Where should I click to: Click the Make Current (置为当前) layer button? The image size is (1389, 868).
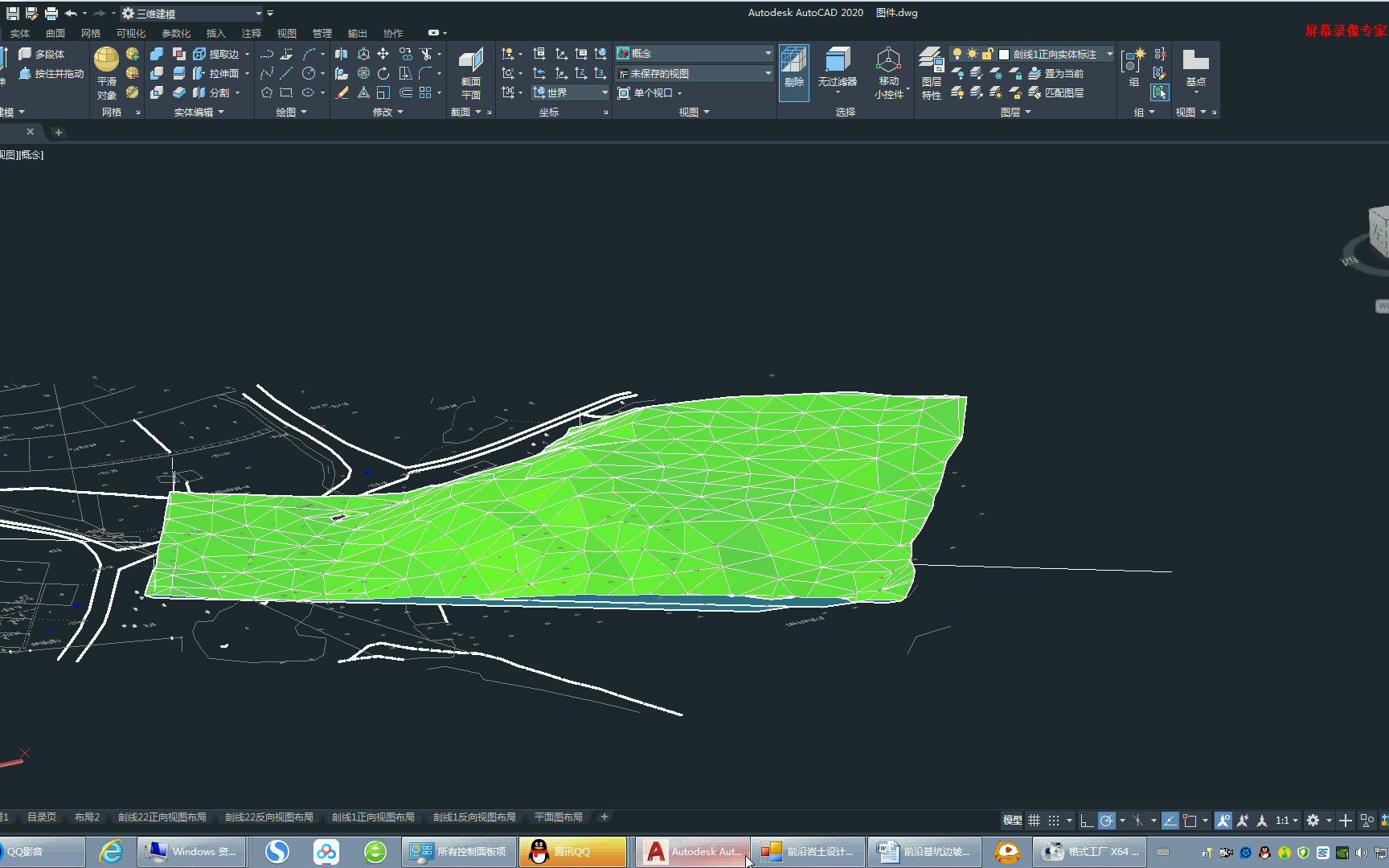click(1055, 73)
